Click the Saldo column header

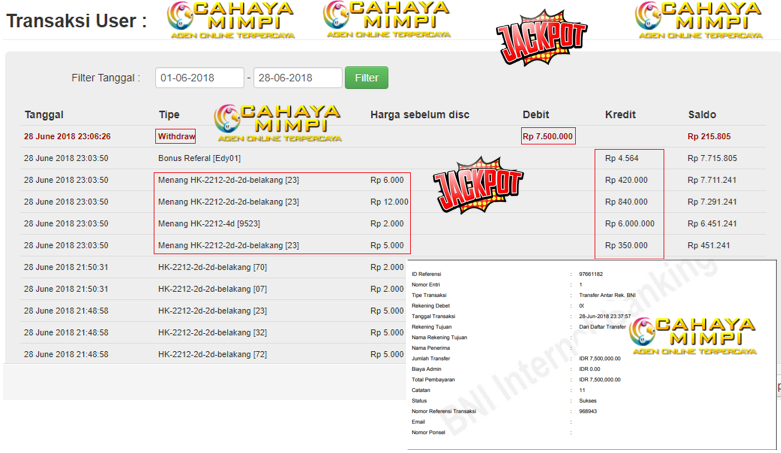702,115
